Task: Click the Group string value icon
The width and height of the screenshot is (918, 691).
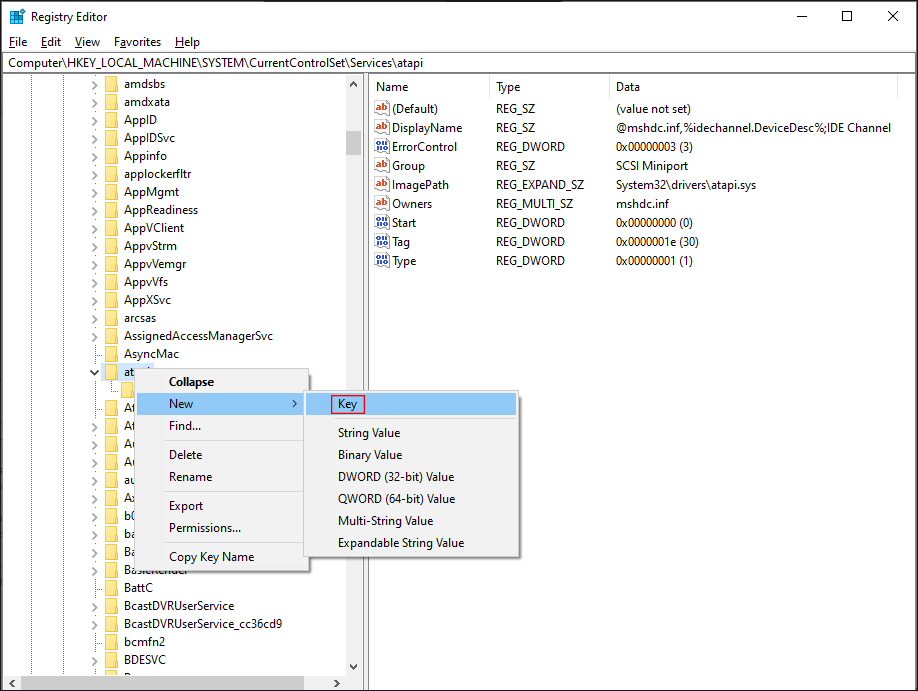Action: coord(382,165)
